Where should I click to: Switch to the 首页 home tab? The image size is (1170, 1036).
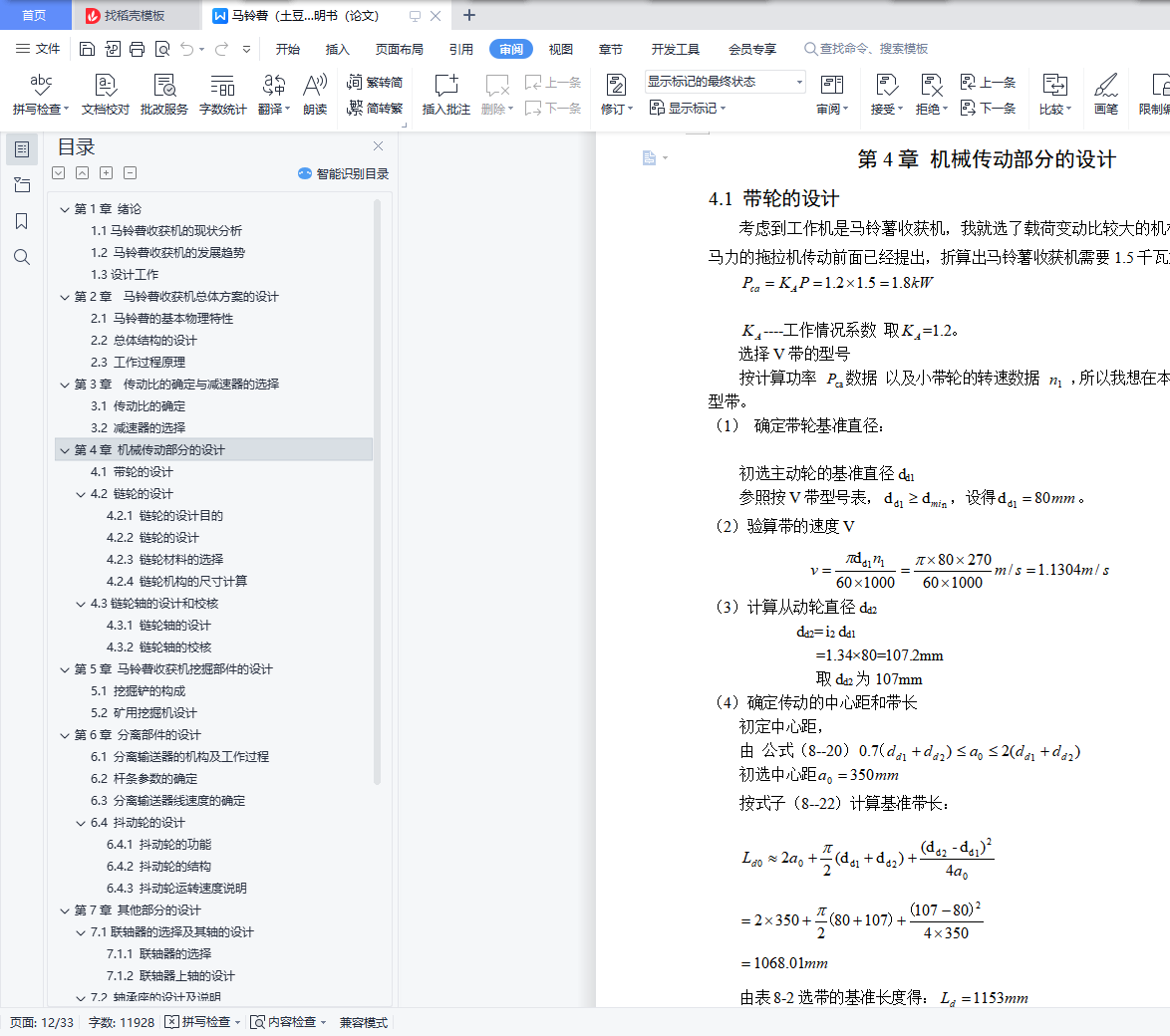pyautogui.click(x=34, y=15)
